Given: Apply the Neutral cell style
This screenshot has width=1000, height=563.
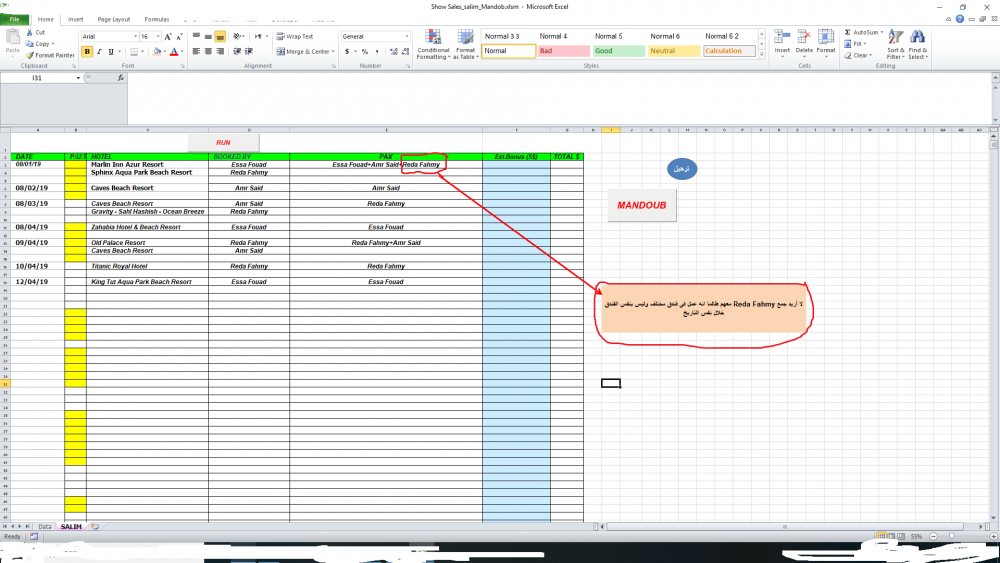Looking at the screenshot, I should 673,51.
